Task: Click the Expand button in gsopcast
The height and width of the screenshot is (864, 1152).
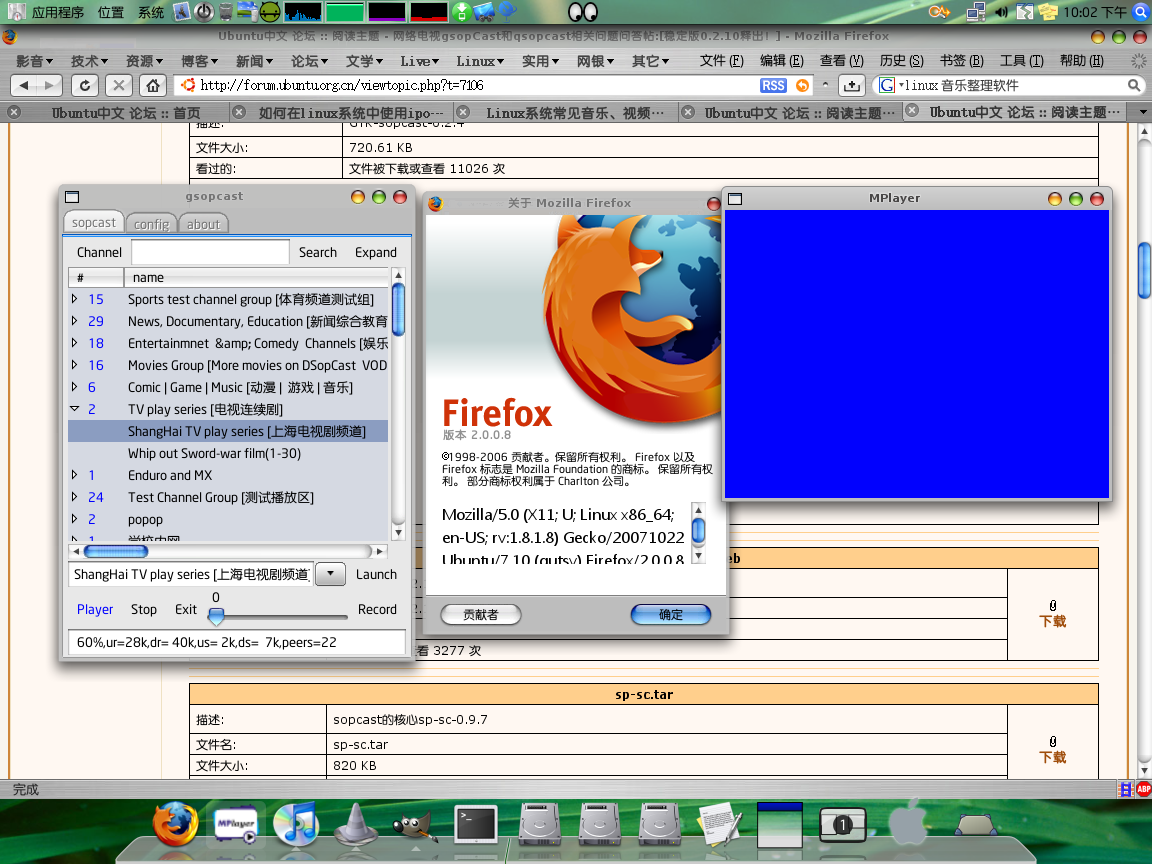Action: coord(375,252)
